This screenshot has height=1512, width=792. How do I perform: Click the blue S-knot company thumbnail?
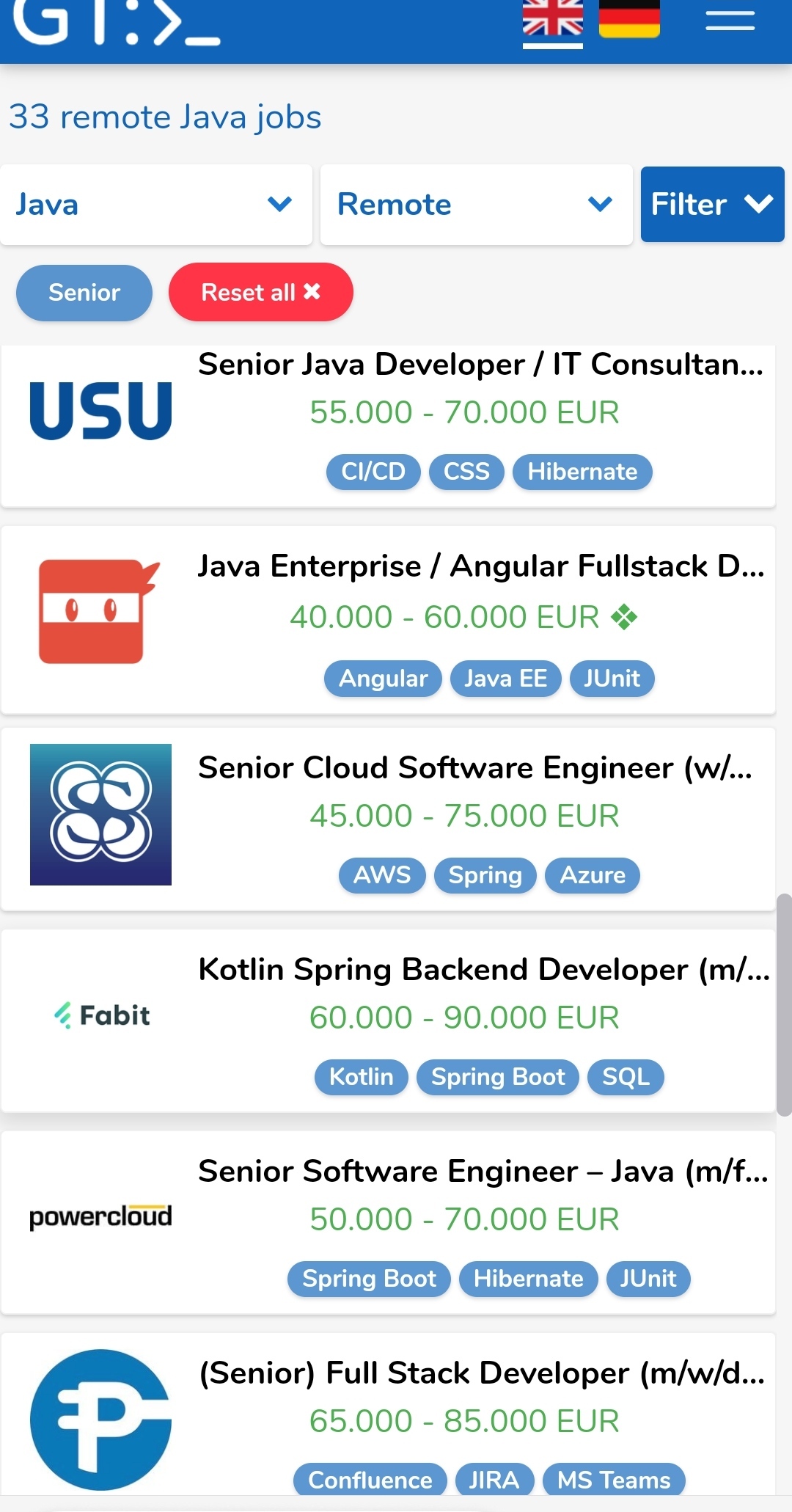100,814
